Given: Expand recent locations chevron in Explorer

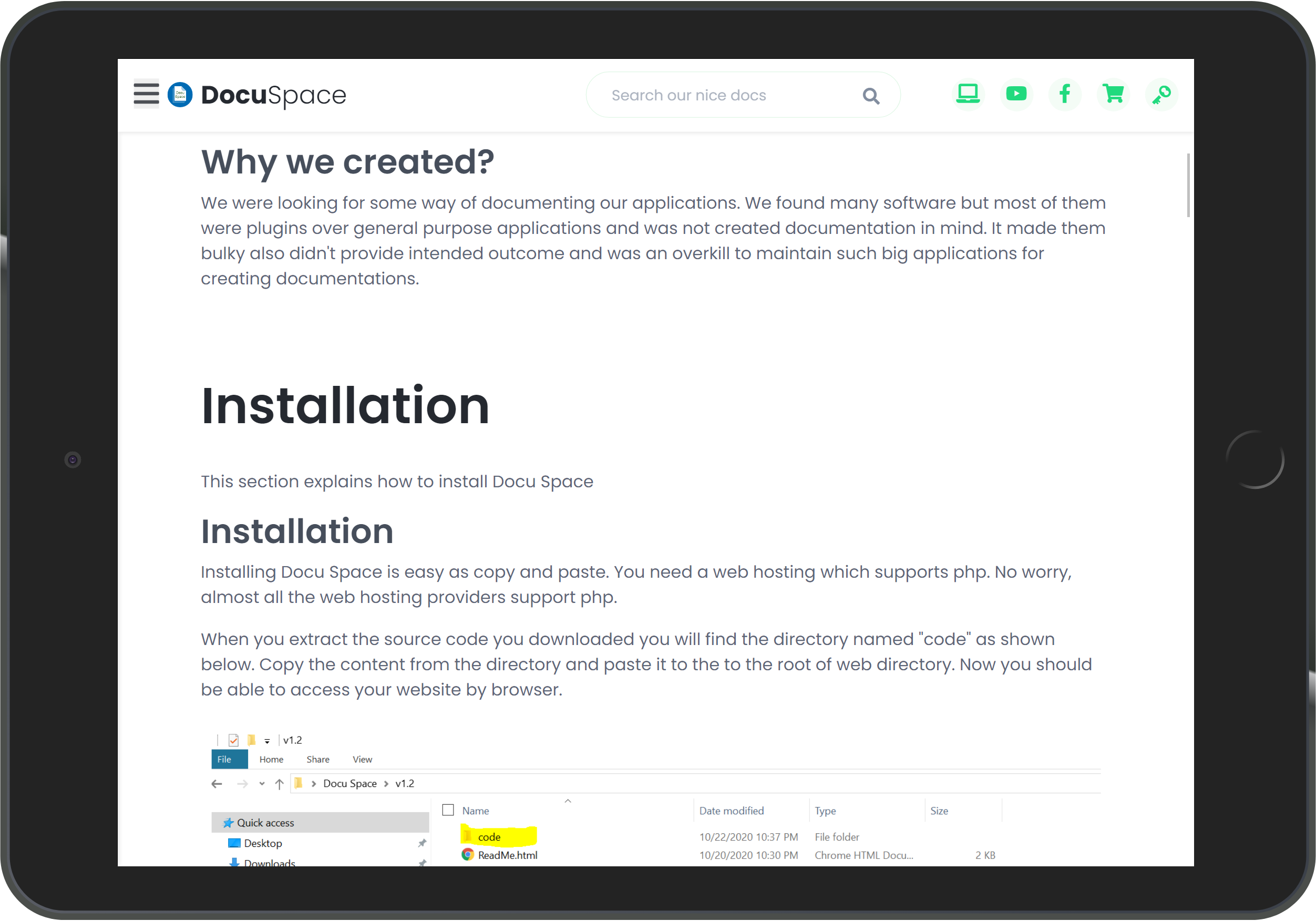Looking at the screenshot, I should click(262, 783).
